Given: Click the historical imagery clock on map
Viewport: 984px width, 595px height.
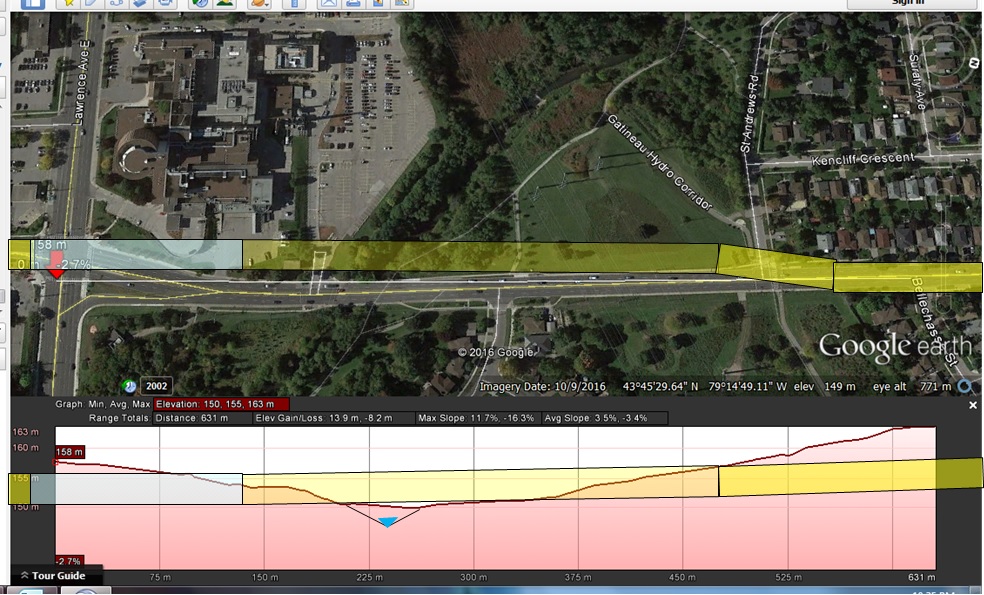Looking at the screenshot, I should tap(129, 386).
